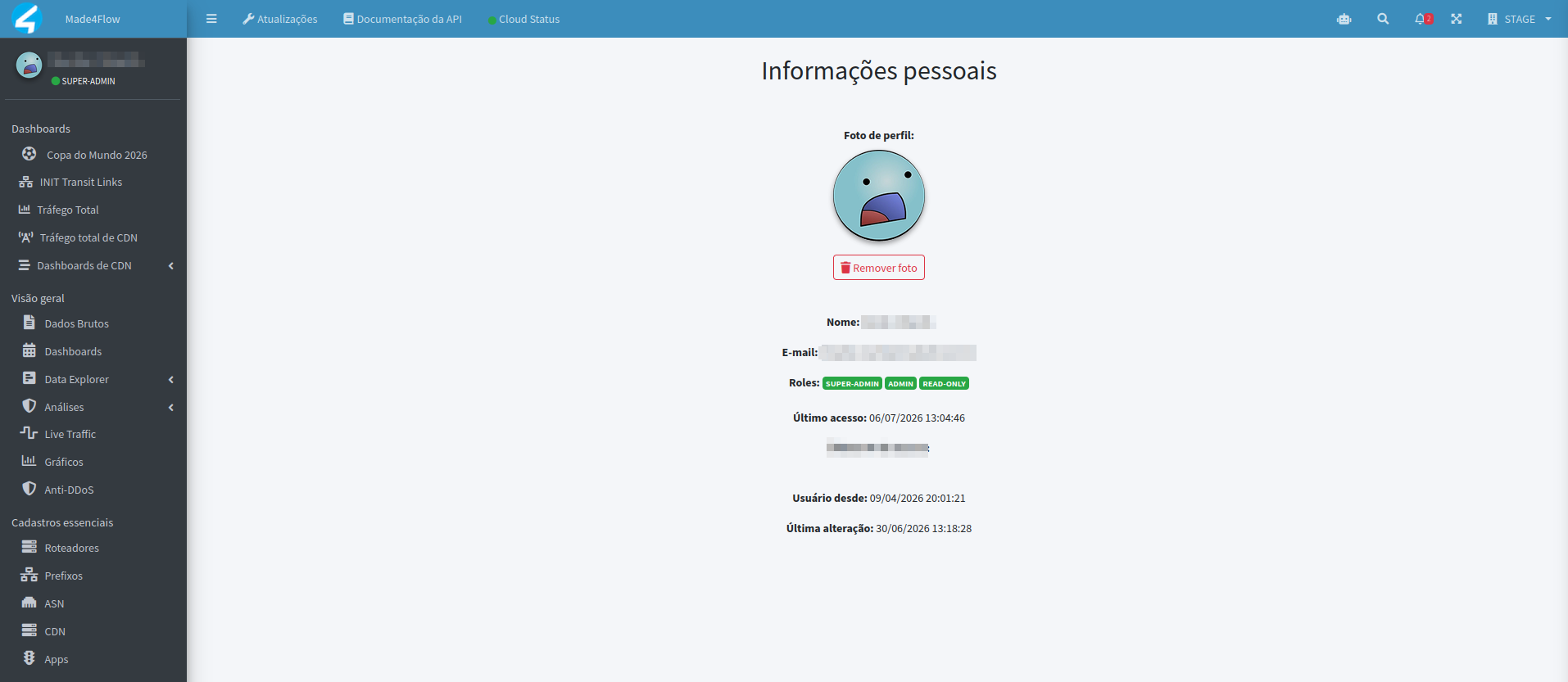Click the robot assistant icon

(1344, 19)
